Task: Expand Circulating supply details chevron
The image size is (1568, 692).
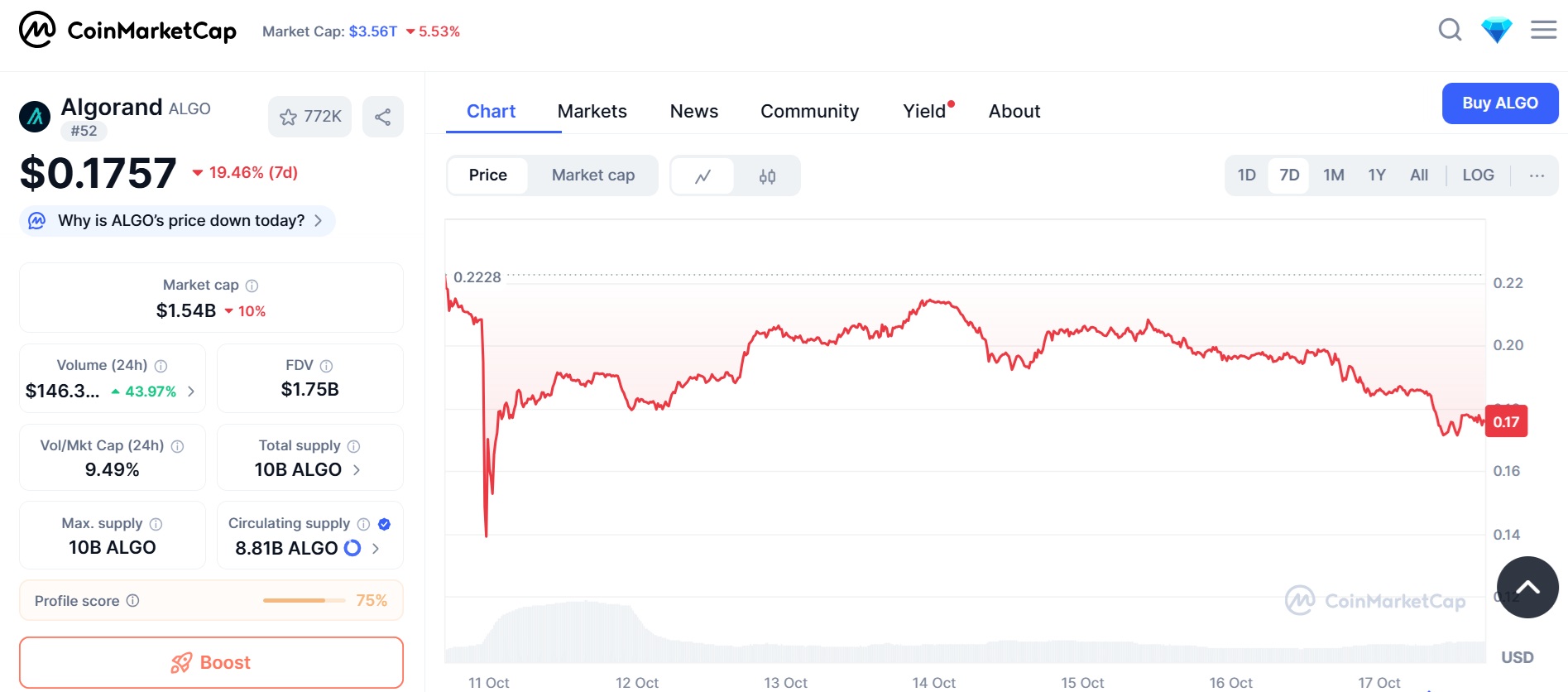Action: [x=376, y=549]
